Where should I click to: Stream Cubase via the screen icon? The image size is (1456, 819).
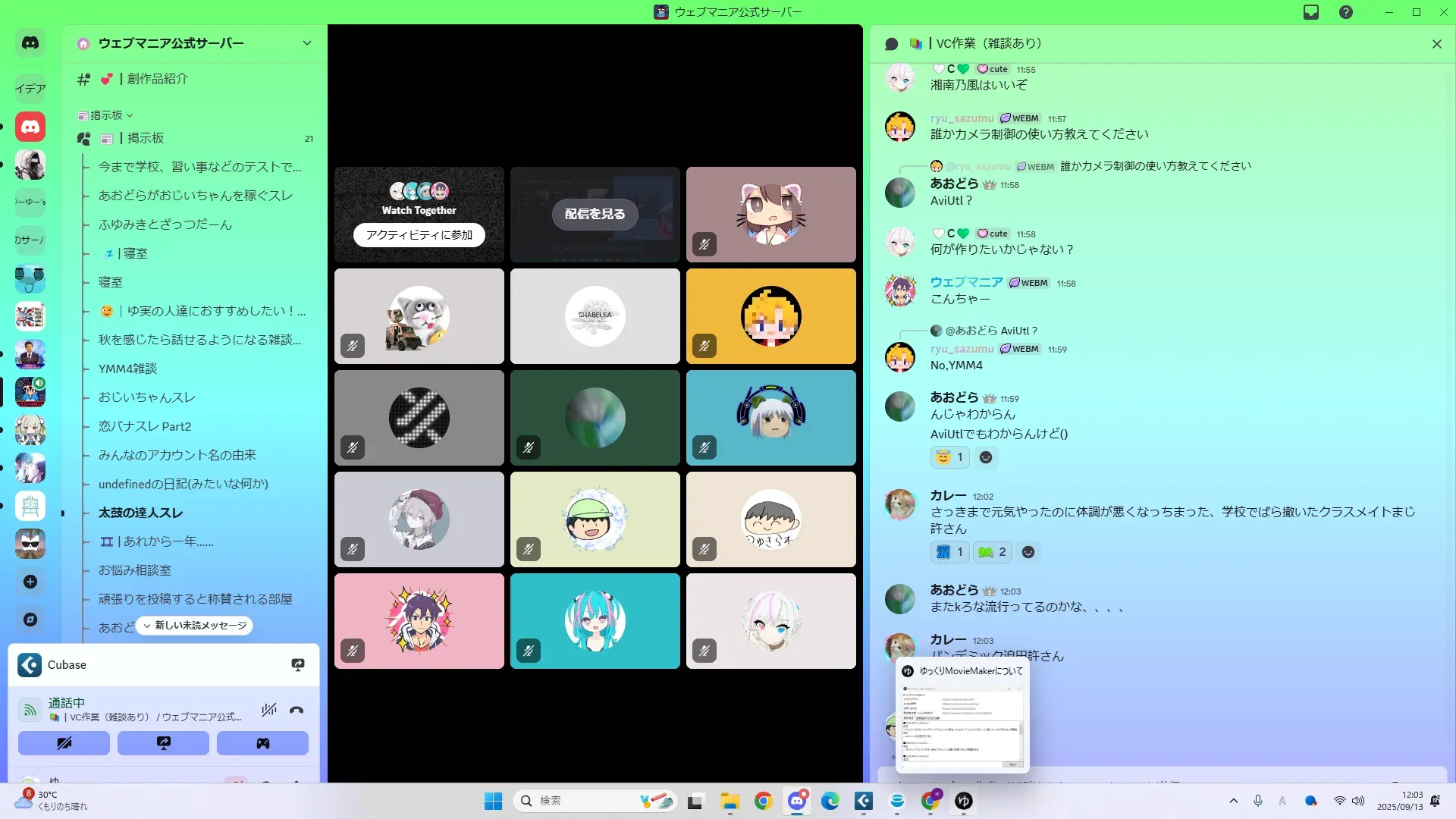298,665
